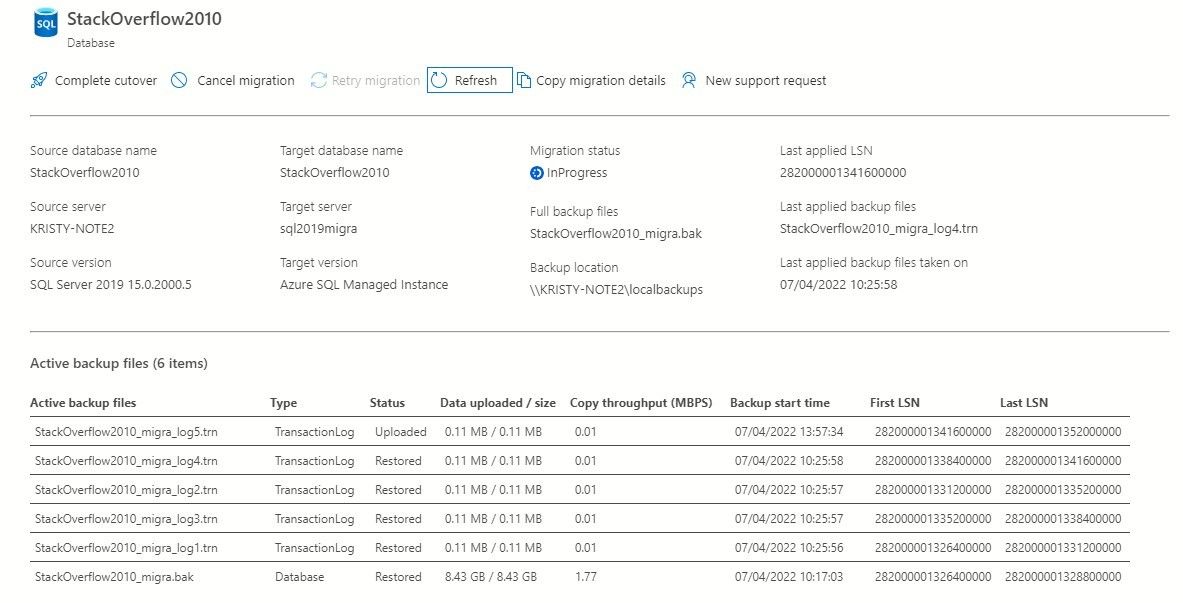This screenshot has width=1183, height=603.
Task: Select the value under Source database name
Action: [x=84, y=172]
